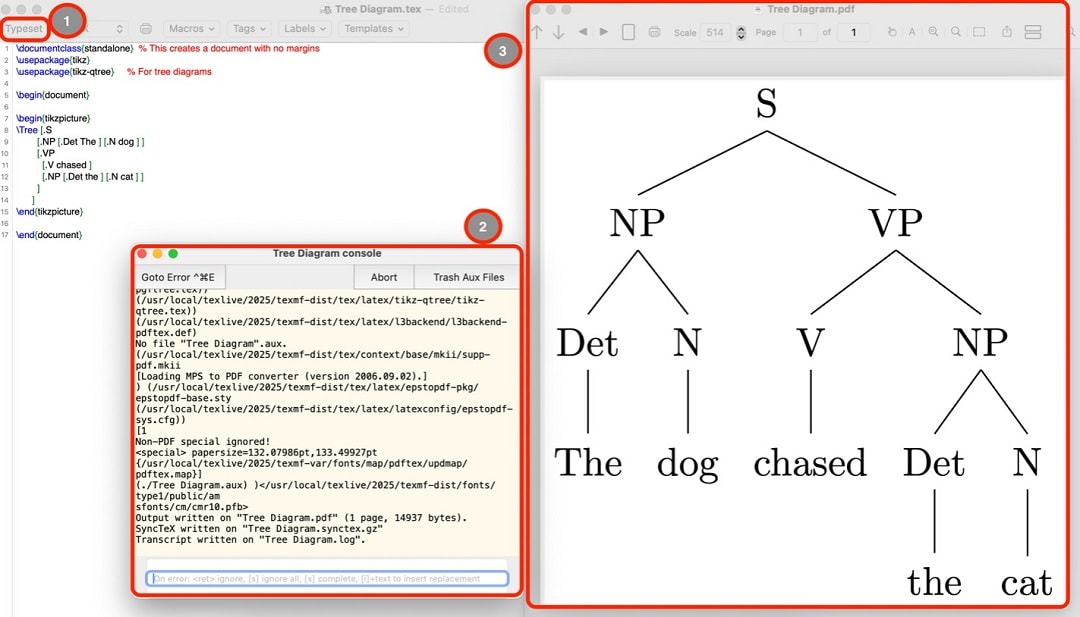Select the text tool A icon
The image size is (1080, 617).
(x=912, y=32)
